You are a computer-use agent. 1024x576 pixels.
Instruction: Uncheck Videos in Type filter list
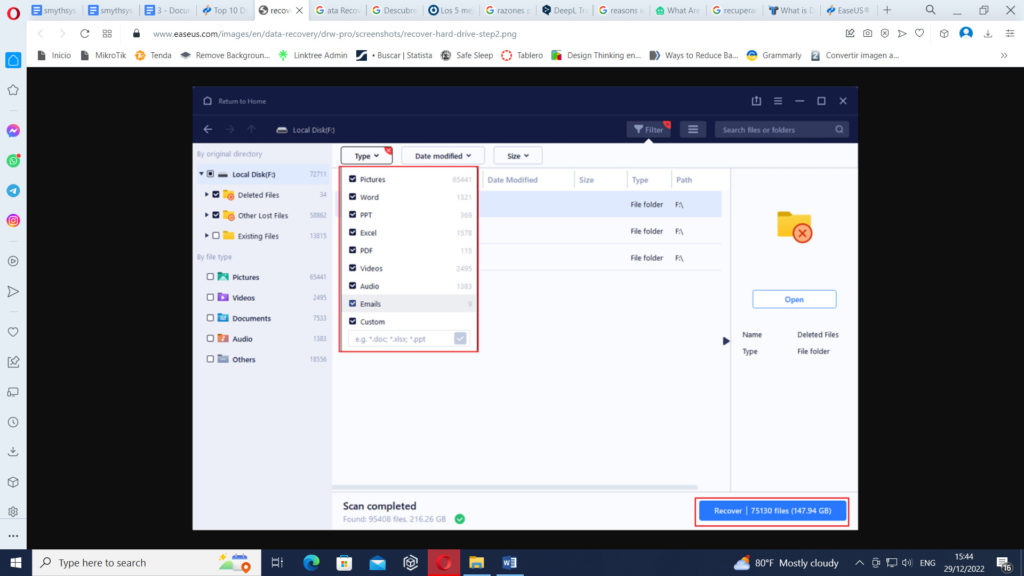353,268
